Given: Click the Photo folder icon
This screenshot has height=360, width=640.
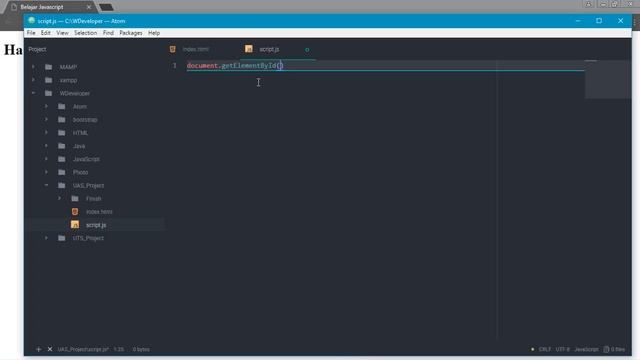Looking at the screenshot, I should pyautogui.click(x=62, y=172).
